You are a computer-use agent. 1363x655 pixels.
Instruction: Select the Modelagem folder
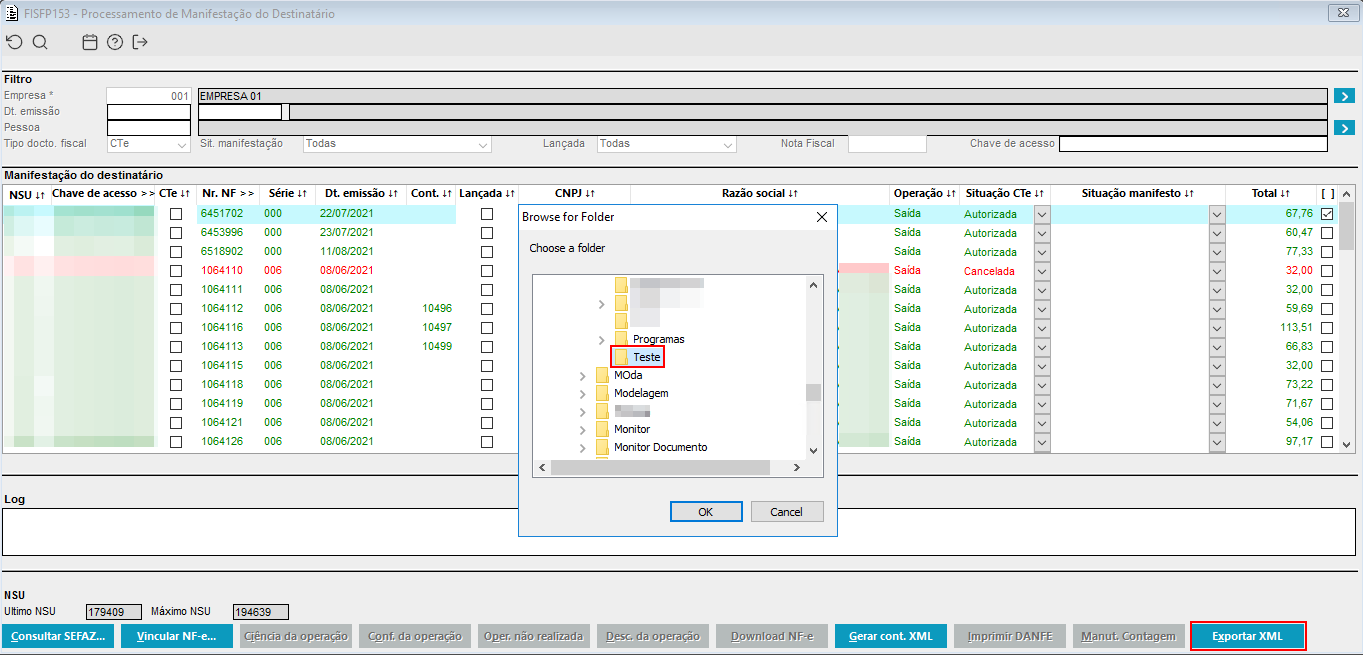[641, 393]
